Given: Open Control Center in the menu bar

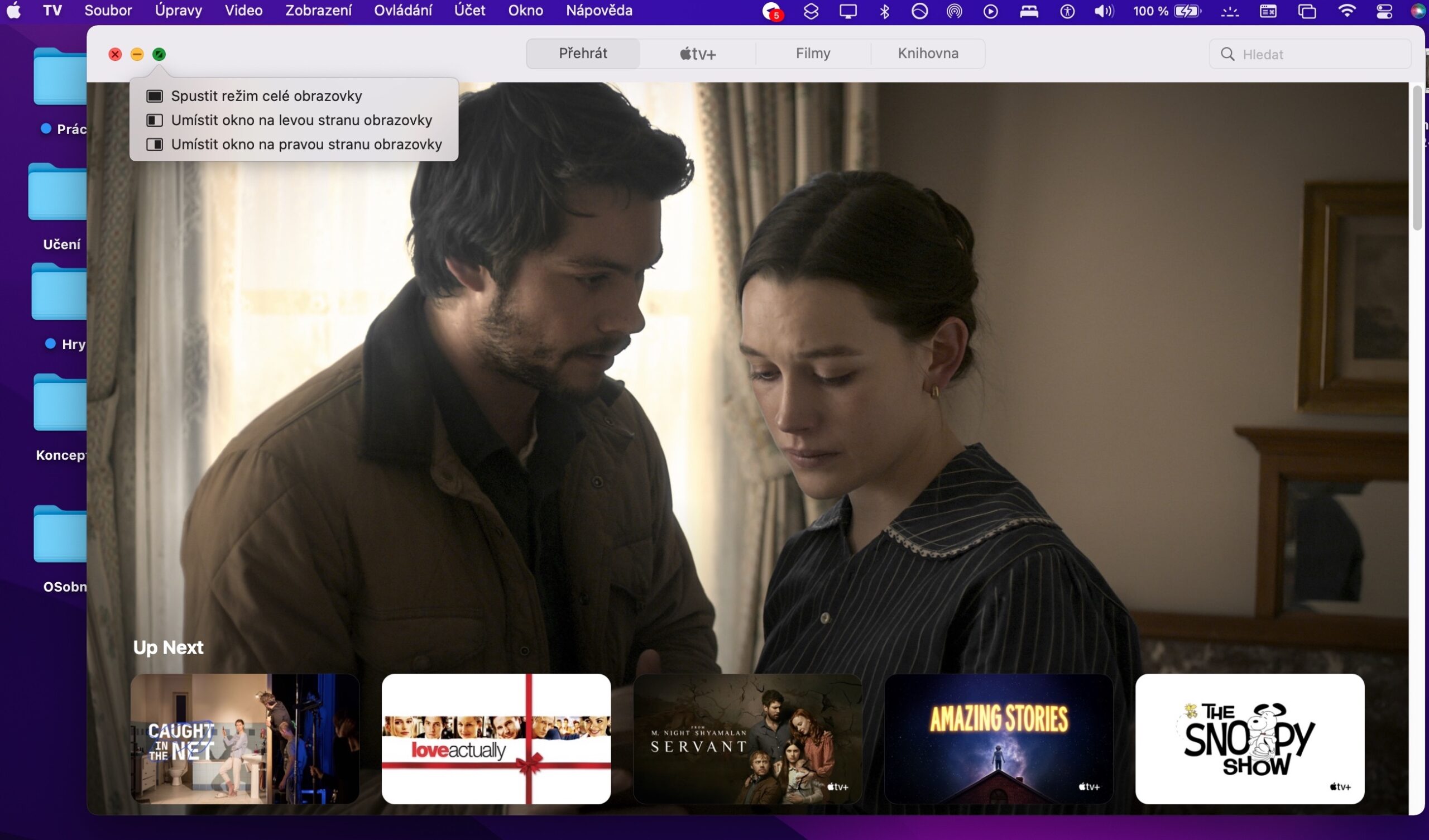Looking at the screenshot, I should (1384, 11).
